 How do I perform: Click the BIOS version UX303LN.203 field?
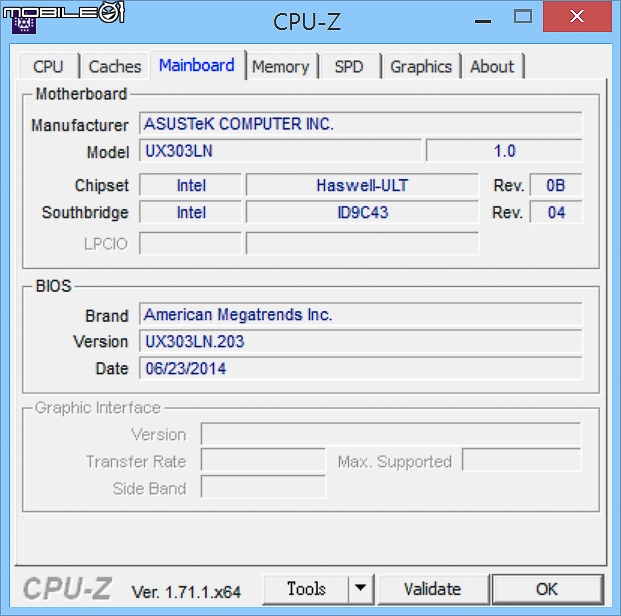(361, 341)
